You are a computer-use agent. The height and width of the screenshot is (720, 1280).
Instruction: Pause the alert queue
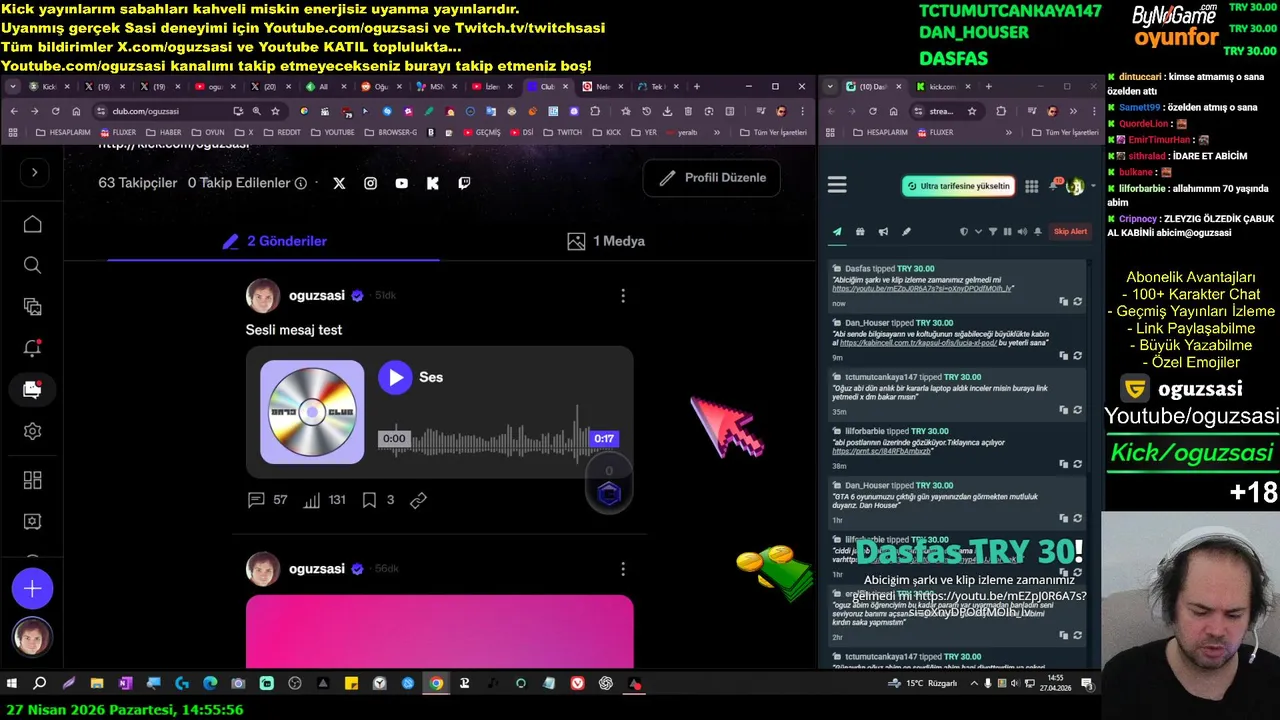click(1007, 232)
